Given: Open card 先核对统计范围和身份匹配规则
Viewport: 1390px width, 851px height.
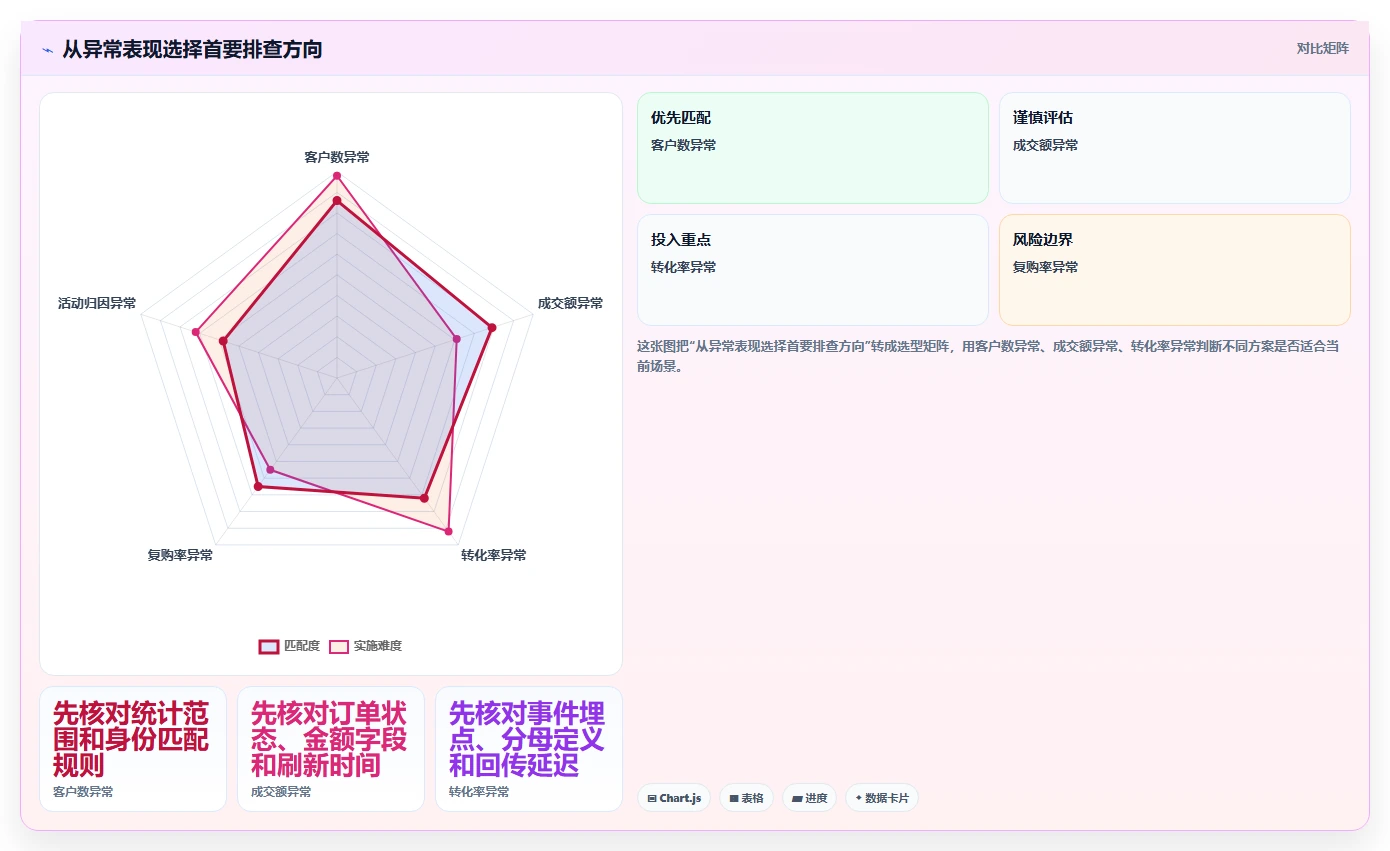Looking at the screenshot, I should [133, 749].
